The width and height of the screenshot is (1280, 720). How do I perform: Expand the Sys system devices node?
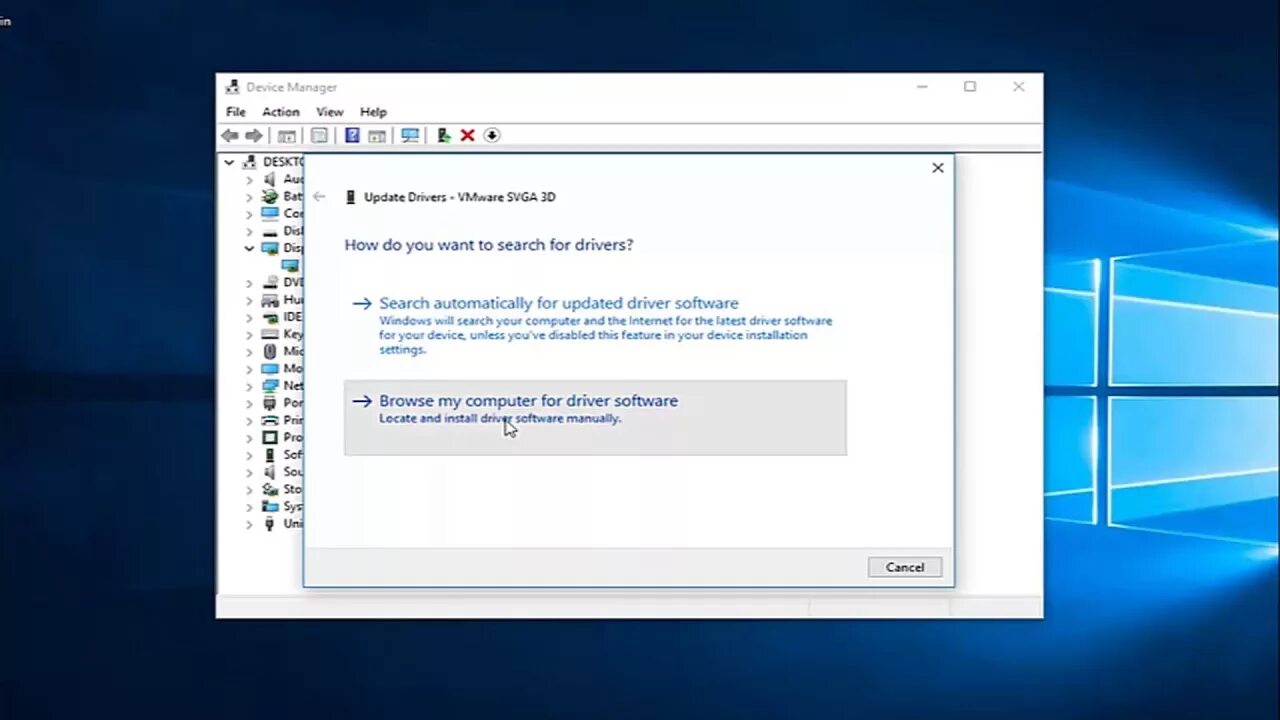(249, 506)
